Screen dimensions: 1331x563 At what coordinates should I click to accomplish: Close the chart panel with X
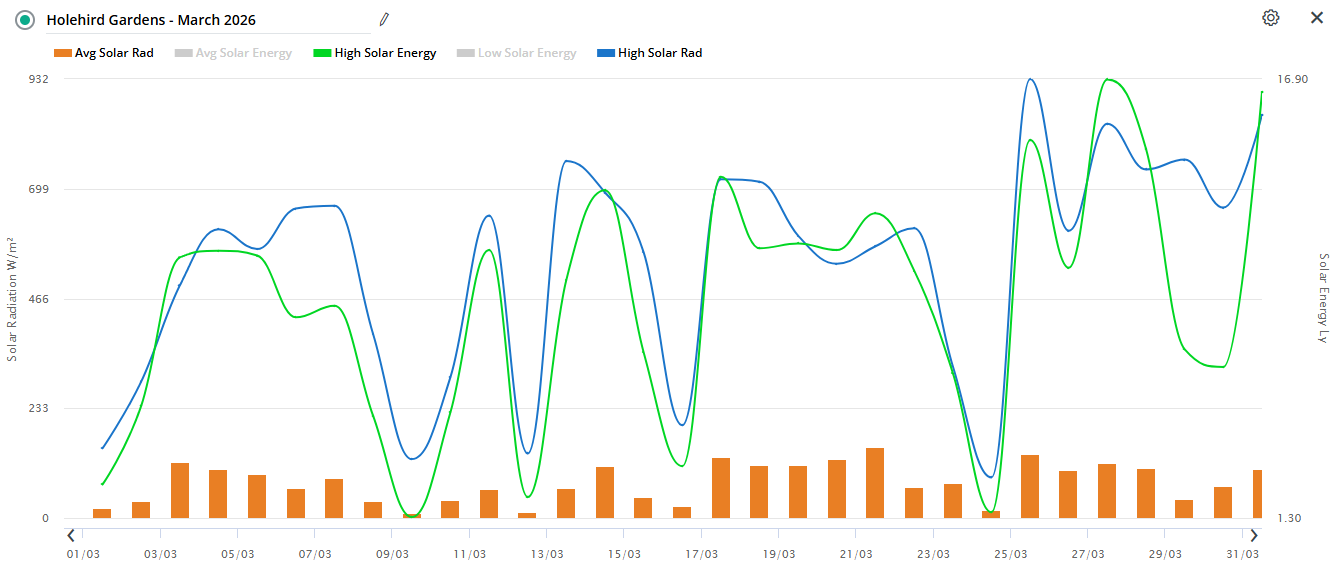point(1317,18)
